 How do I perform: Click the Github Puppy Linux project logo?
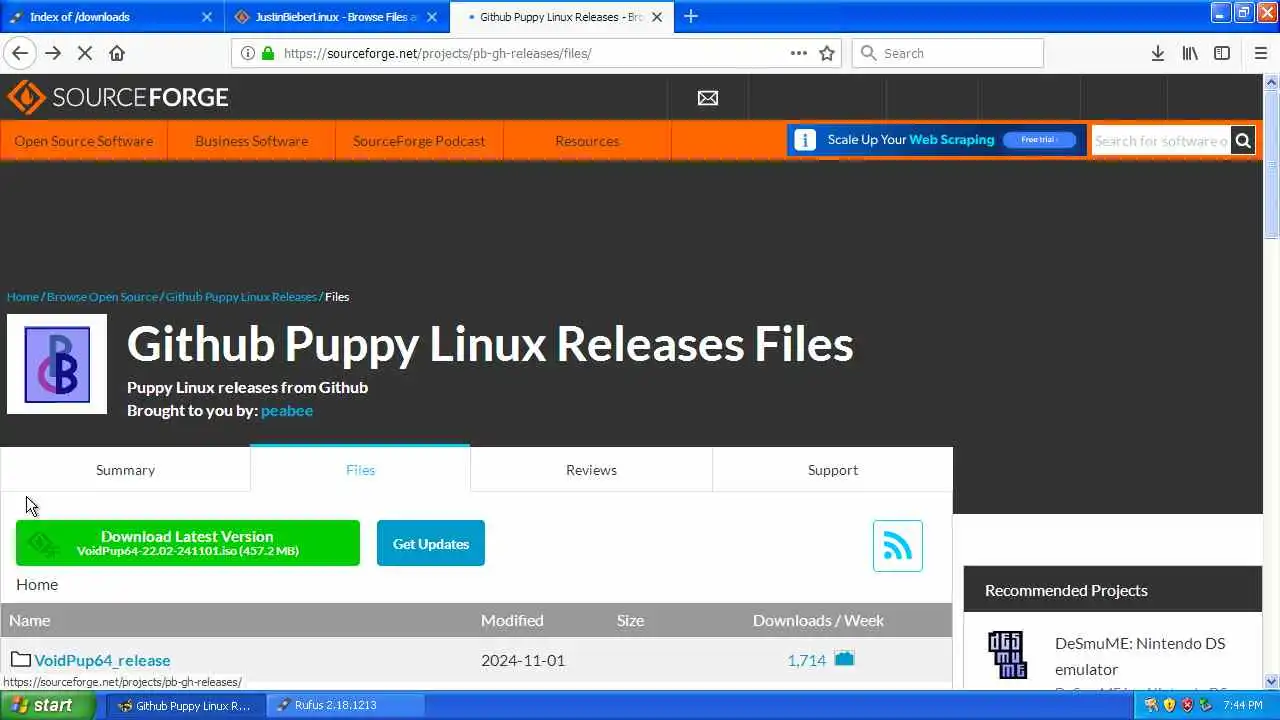click(57, 364)
